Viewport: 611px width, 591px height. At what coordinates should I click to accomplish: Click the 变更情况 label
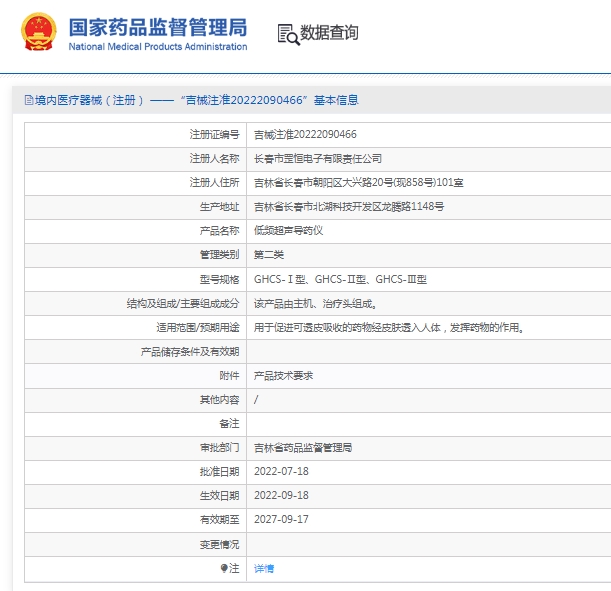pyautogui.click(x=219, y=544)
